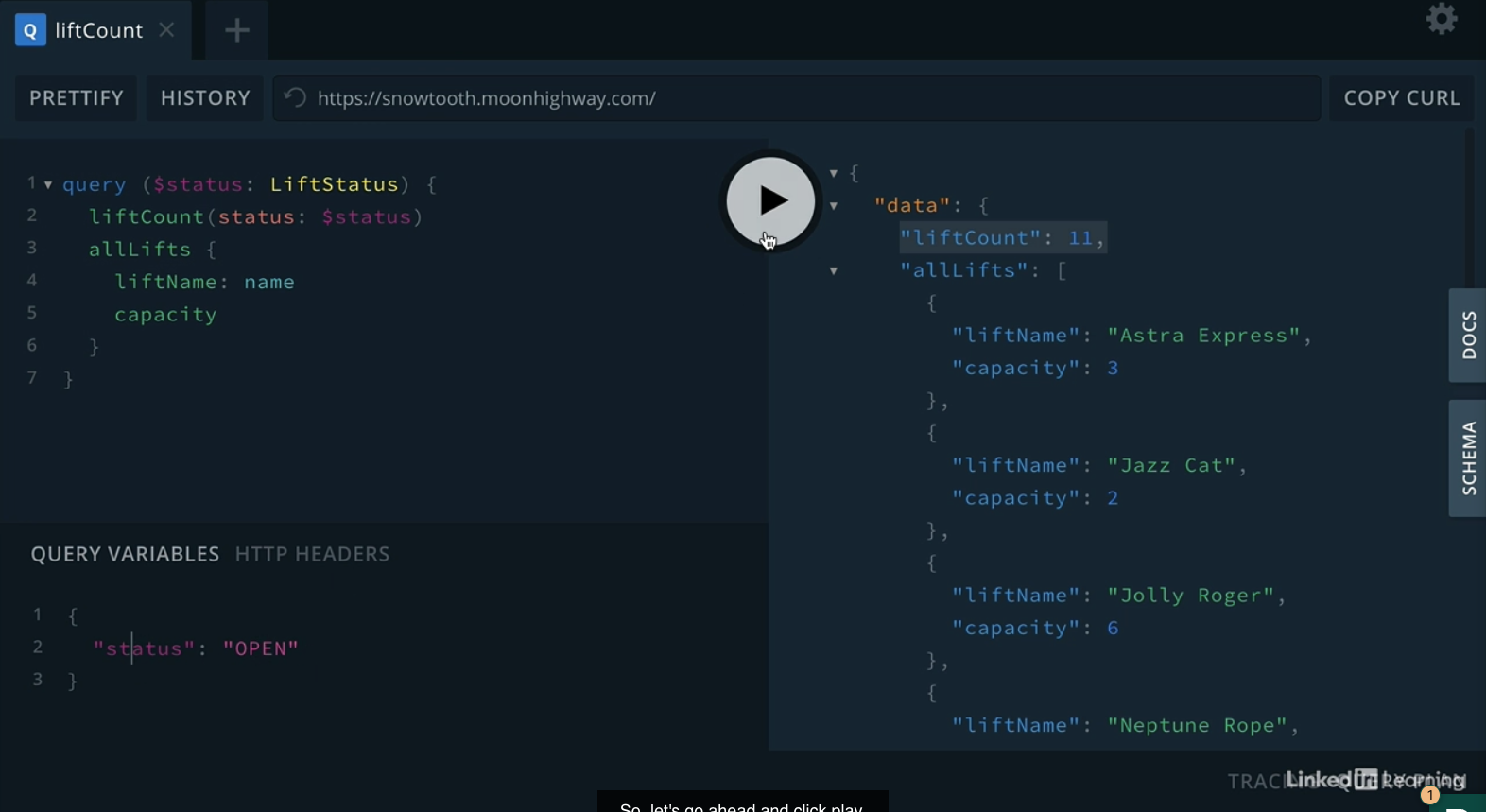This screenshot has width=1486, height=812.
Task: Click the "status" variable key
Action: (144, 648)
